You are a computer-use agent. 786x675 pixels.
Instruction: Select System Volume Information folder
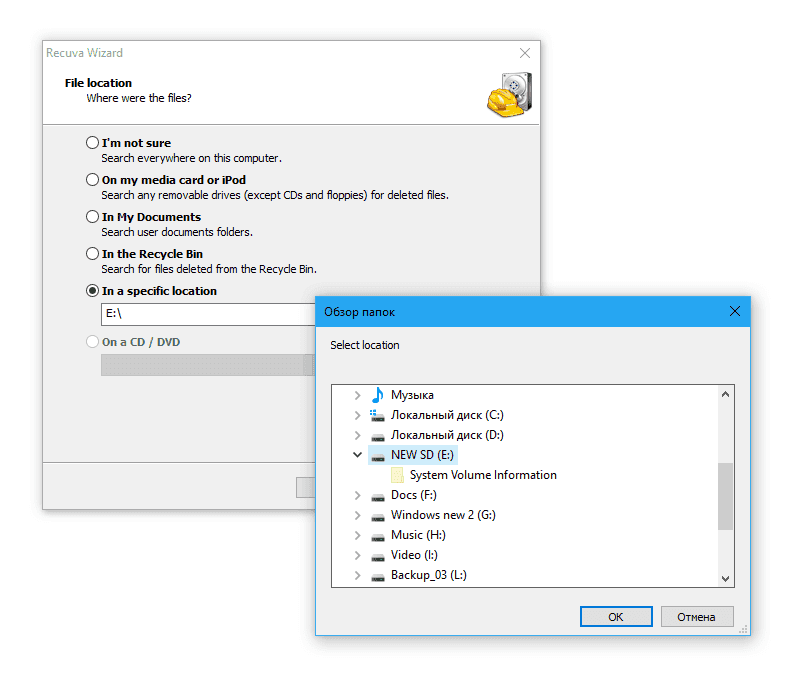pos(483,475)
